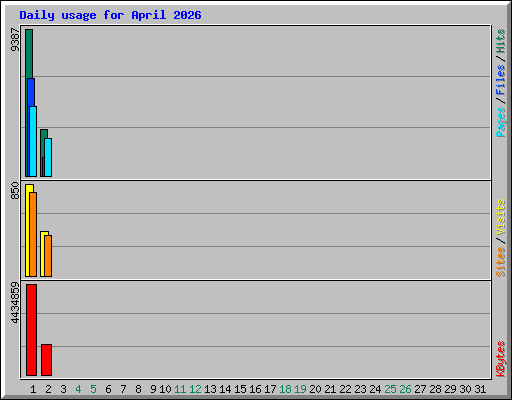Click the red KBytes bar for day 1

point(31,330)
